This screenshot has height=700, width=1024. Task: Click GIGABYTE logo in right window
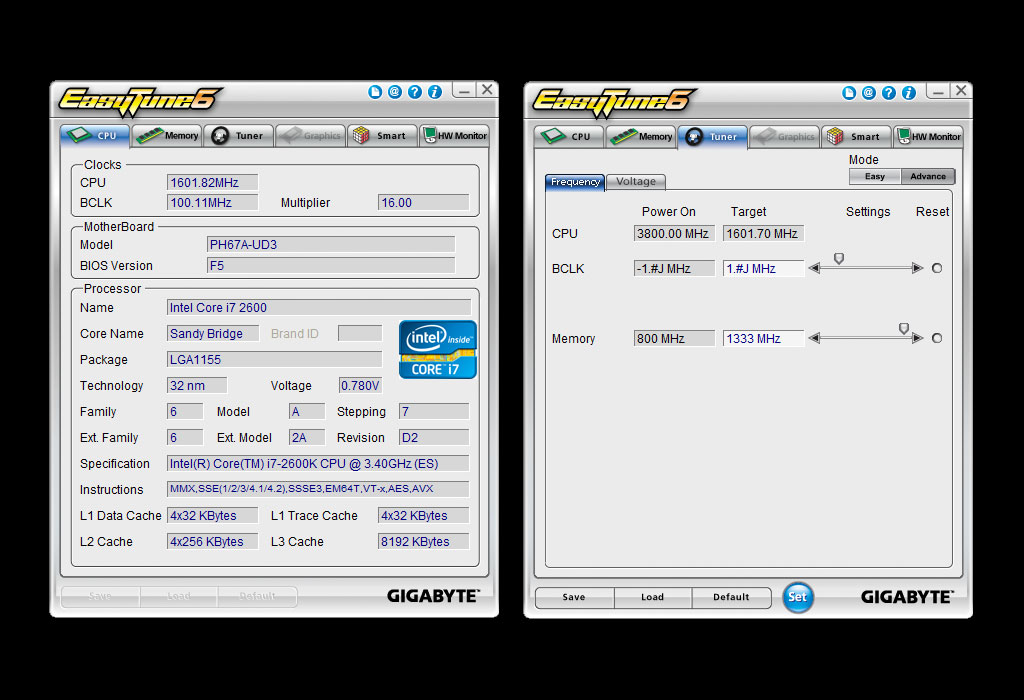[x=907, y=596]
